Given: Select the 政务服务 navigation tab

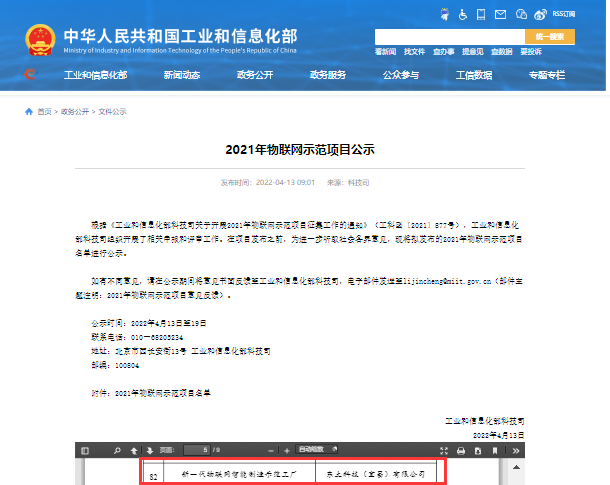Looking at the screenshot, I should click(327, 75).
